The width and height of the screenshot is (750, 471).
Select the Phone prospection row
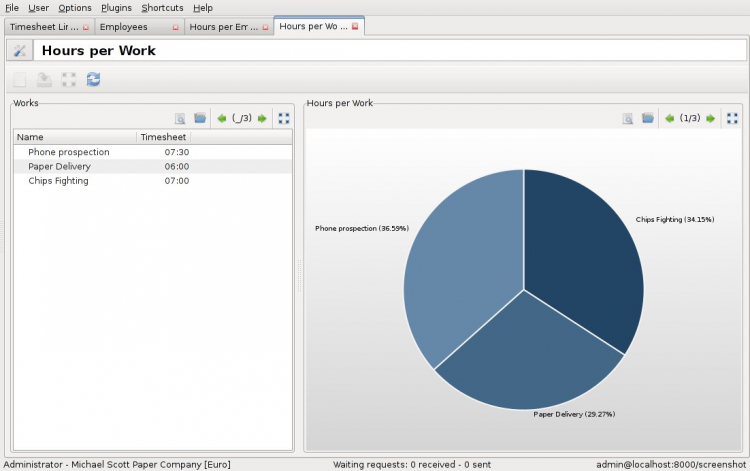tap(153, 152)
